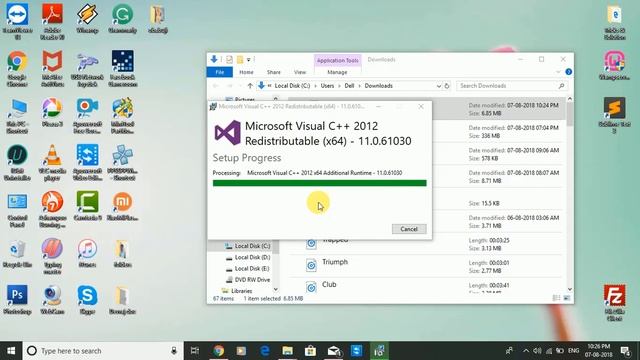Viewport: 640px width, 360px height.
Task: Open the webcam app desktop shortcut
Action: (x=52, y=300)
